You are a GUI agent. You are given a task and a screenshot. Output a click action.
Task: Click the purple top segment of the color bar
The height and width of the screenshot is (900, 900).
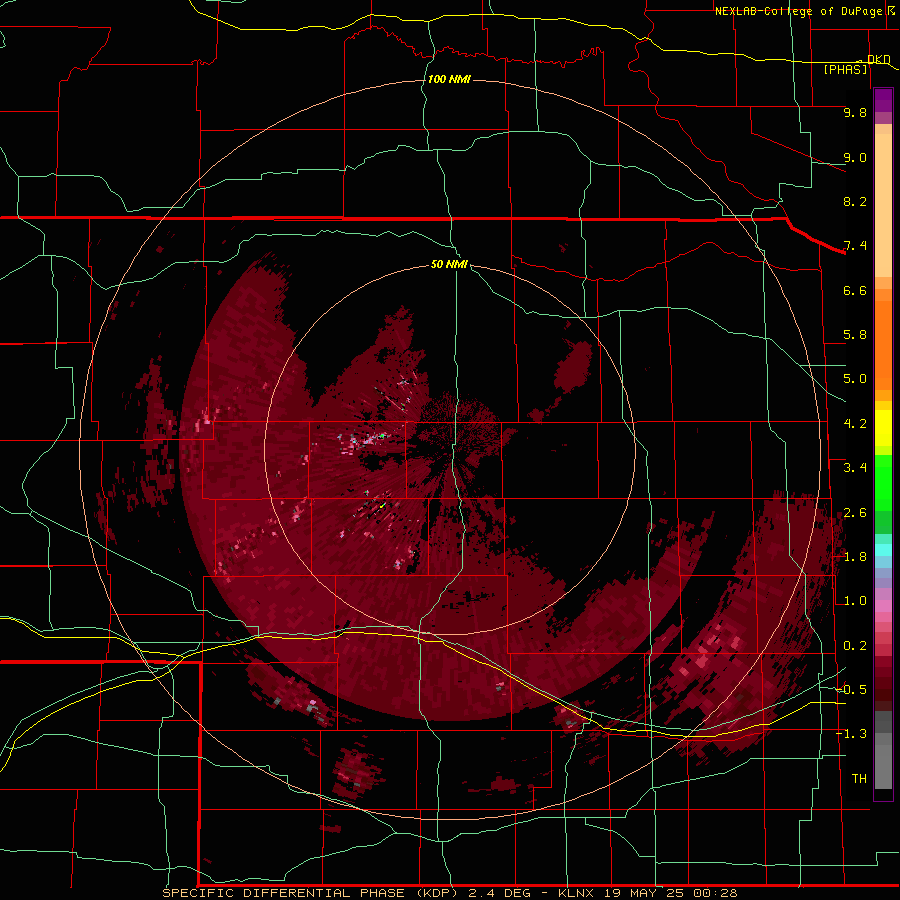(x=883, y=100)
